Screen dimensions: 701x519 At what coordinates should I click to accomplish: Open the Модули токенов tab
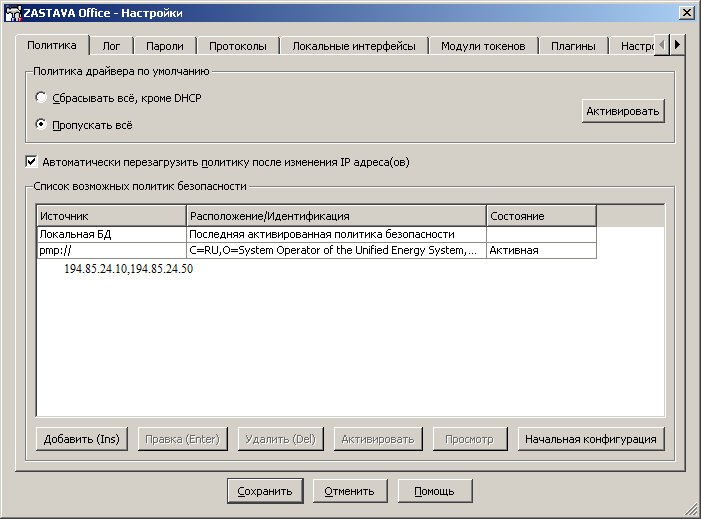(483, 46)
